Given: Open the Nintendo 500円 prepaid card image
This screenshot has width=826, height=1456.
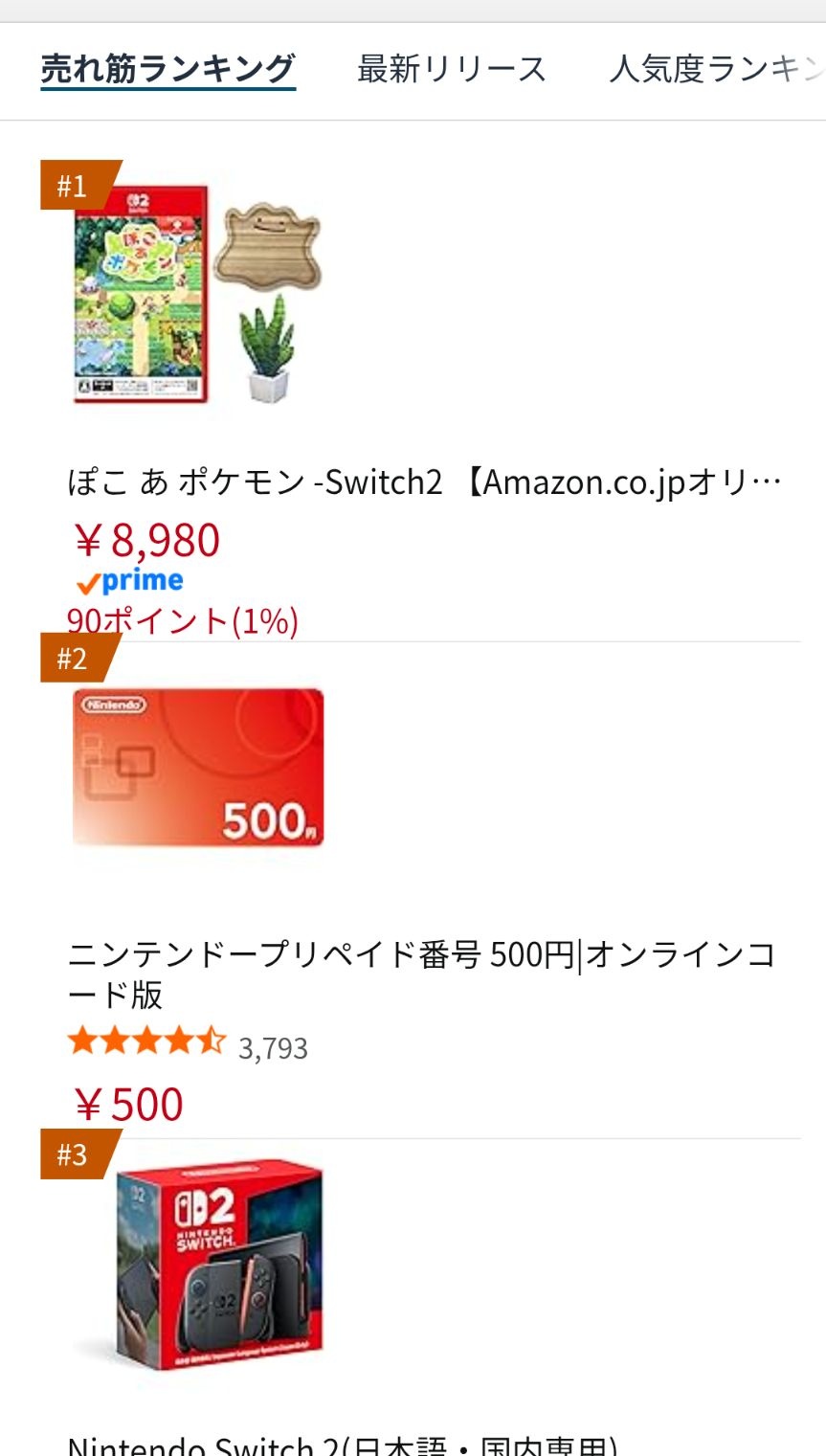Looking at the screenshot, I should point(198,768).
